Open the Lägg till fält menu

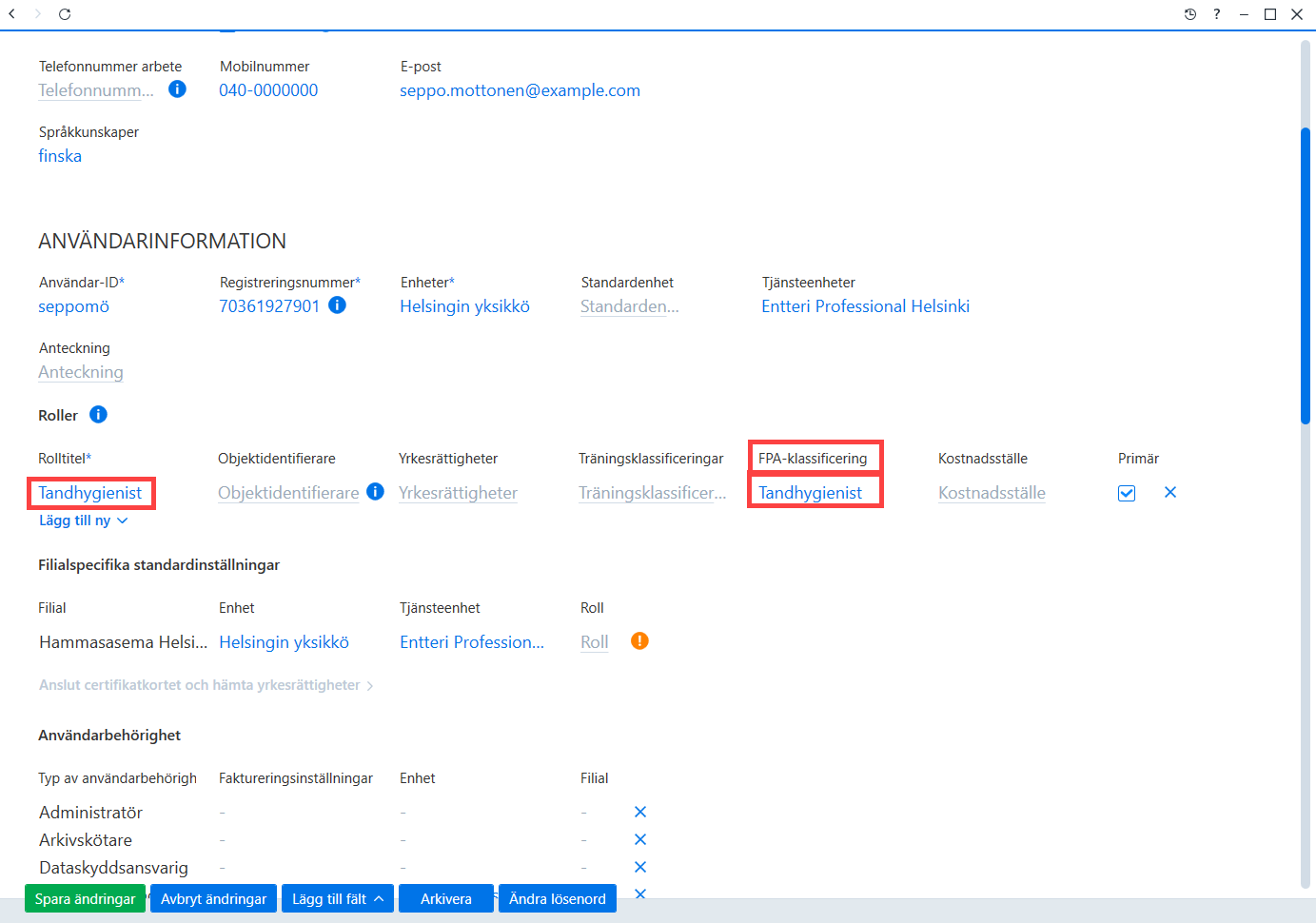pos(338,899)
